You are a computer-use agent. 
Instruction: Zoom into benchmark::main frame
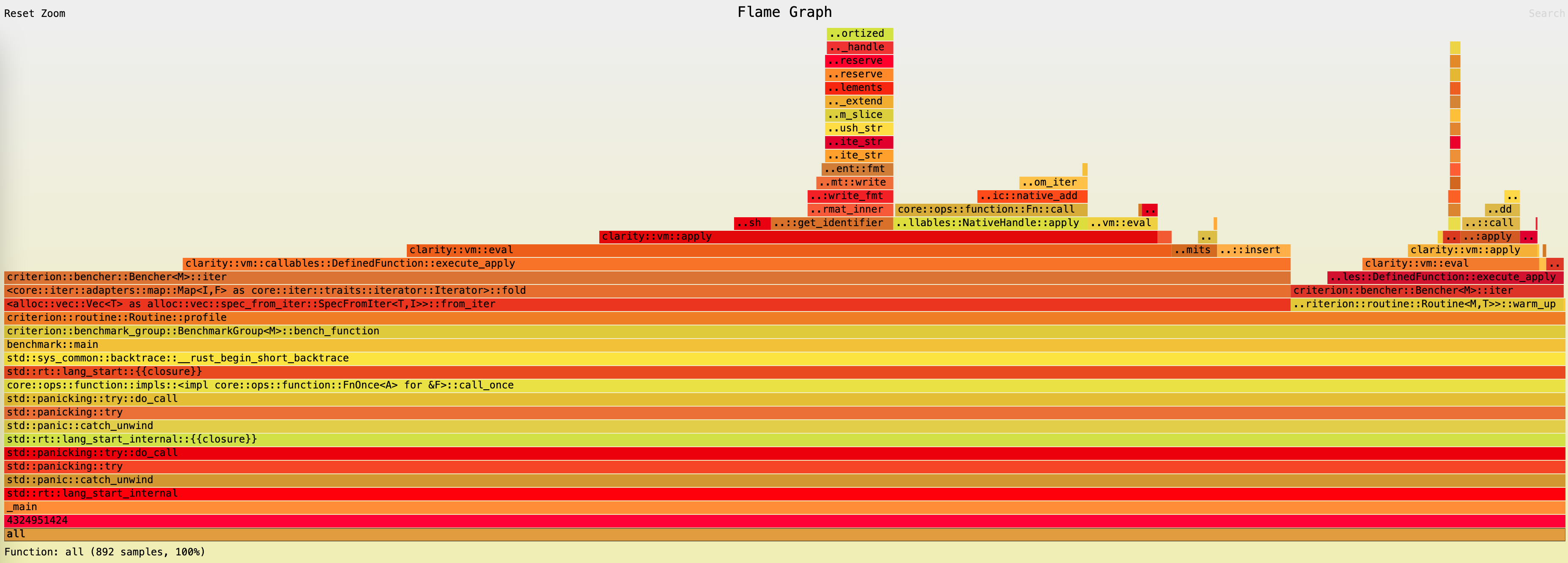(x=784, y=344)
